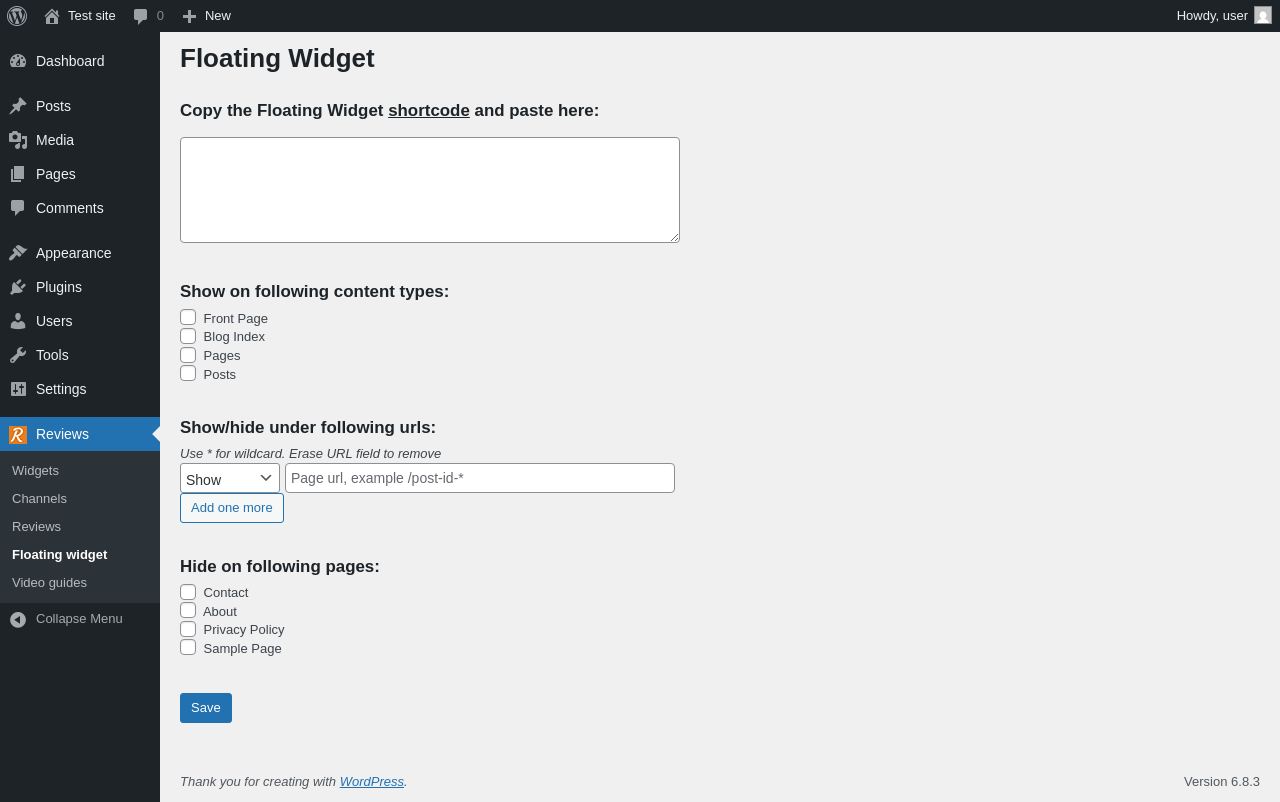
Task: Click the Plugins plug icon
Action: [18, 287]
